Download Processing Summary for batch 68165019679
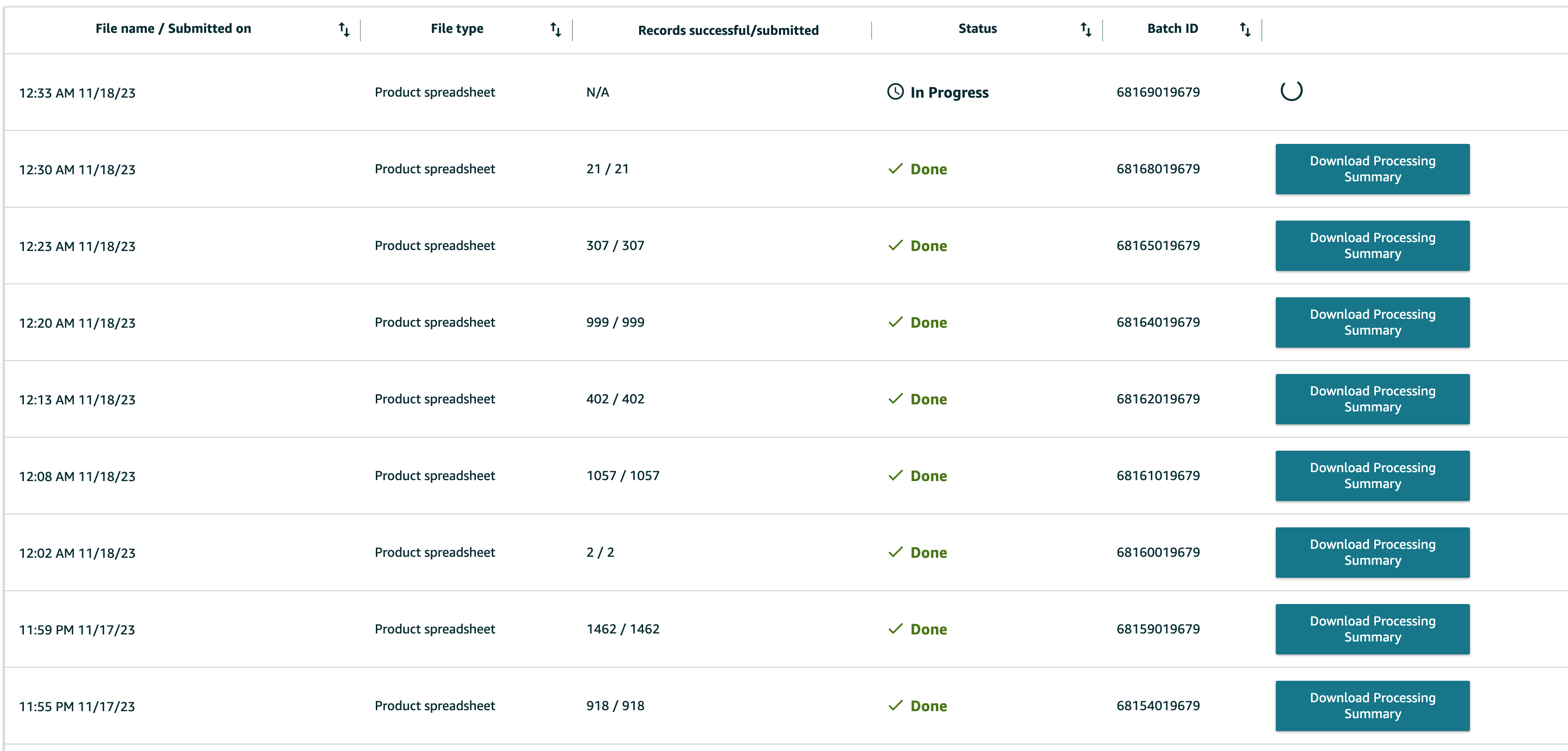The height and width of the screenshot is (751, 1568). (x=1372, y=246)
